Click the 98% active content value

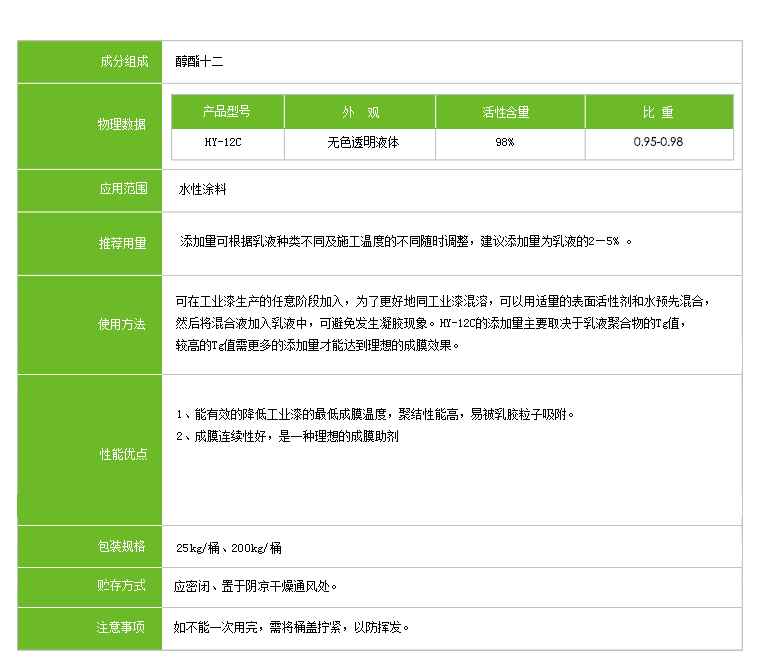(x=505, y=142)
